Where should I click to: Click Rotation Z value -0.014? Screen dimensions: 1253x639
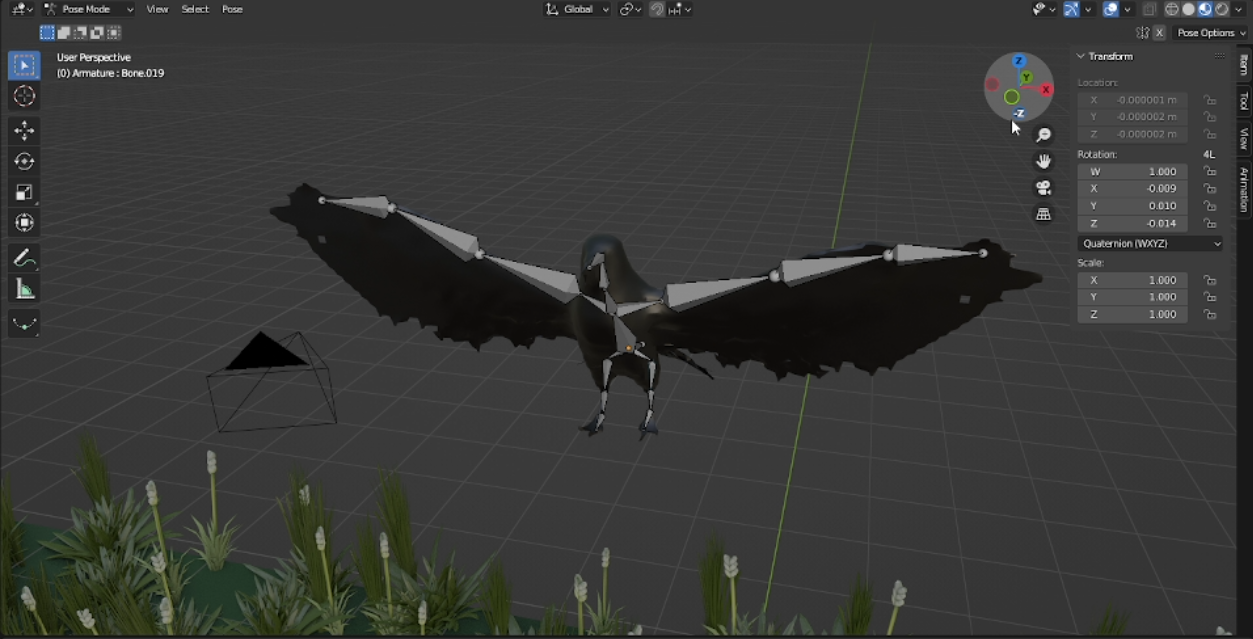pyautogui.click(x=1132, y=223)
